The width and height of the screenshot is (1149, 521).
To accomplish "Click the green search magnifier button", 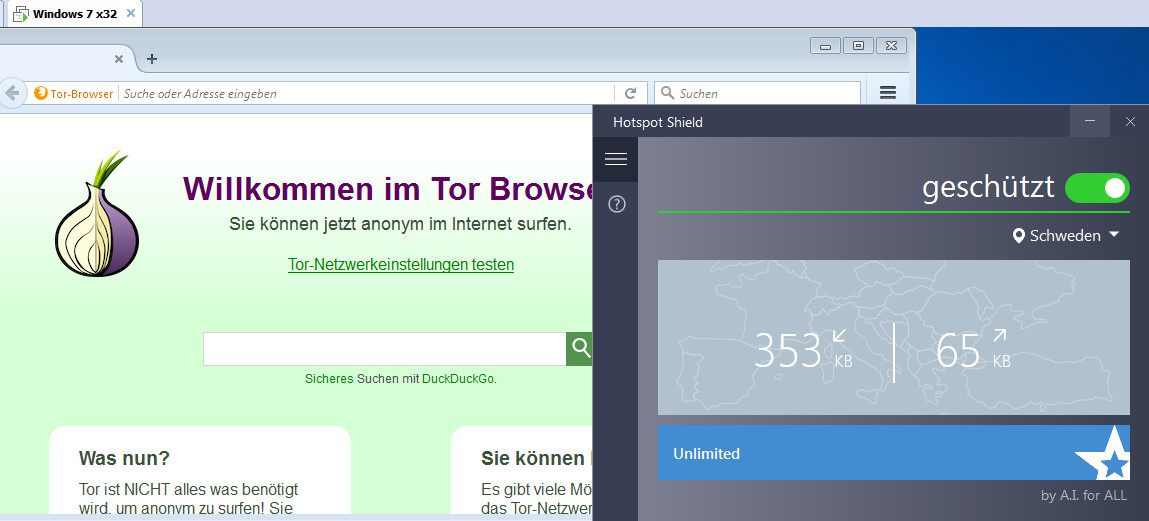I will [x=580, y=349].
